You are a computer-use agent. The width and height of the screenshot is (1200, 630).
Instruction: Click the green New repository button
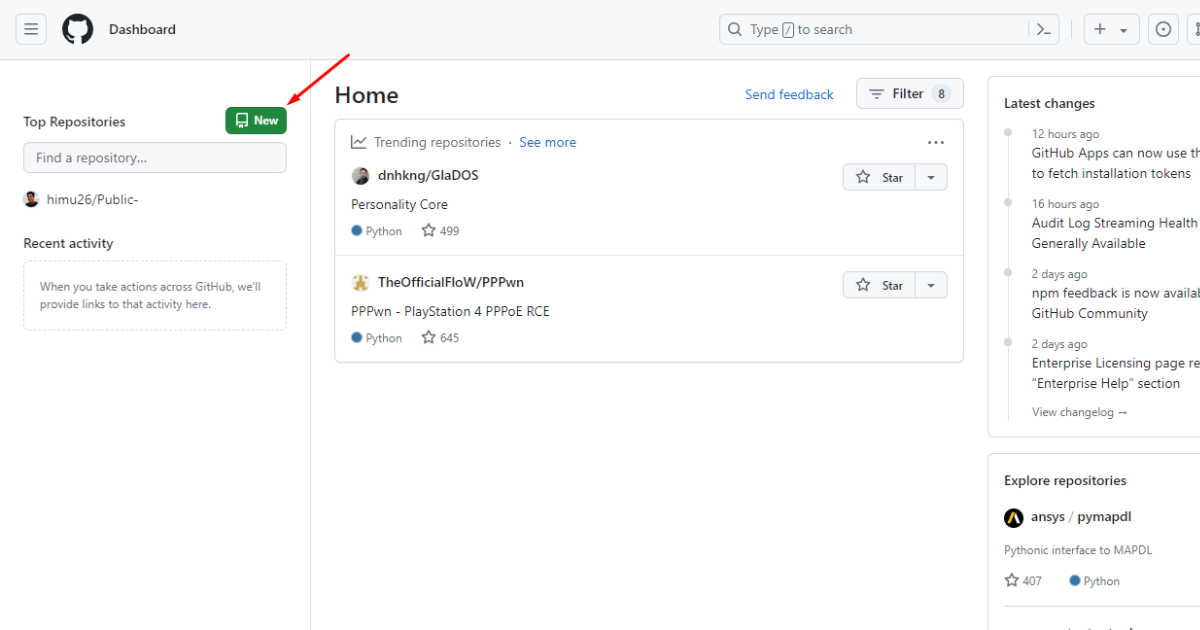pyautogui.click(x=256, y=120)
